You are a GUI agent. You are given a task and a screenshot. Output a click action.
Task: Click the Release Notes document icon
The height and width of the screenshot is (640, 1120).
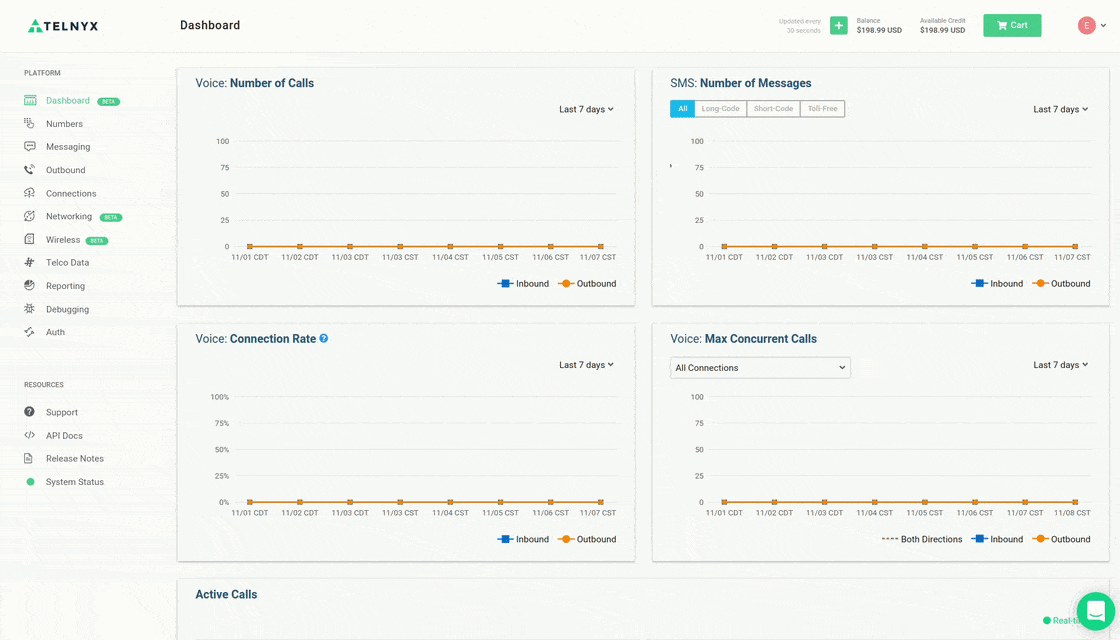coord(29,458)
